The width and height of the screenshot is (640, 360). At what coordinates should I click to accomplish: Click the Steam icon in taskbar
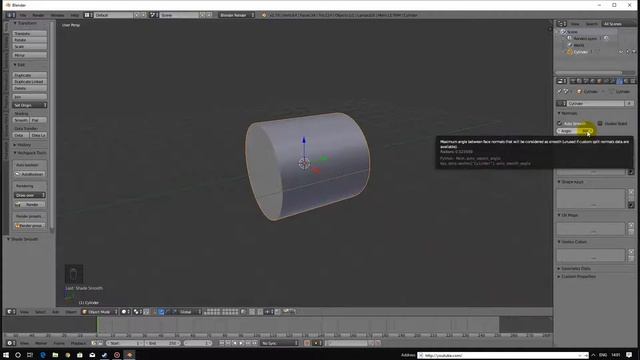[104, 355]
